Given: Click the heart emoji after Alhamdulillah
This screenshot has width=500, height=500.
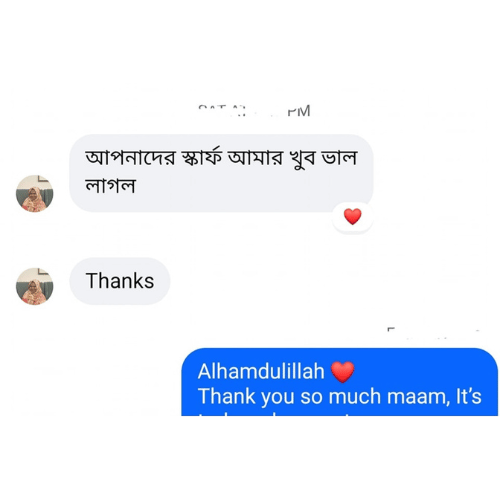Looking at the screenshot, I should coord(342,372).
